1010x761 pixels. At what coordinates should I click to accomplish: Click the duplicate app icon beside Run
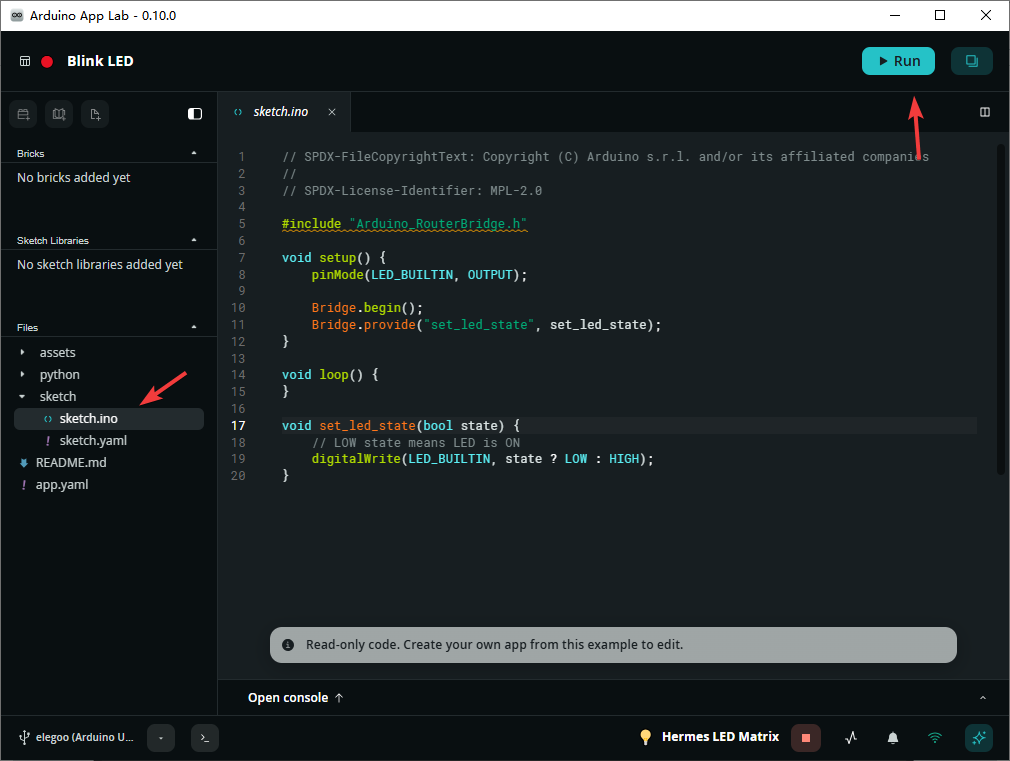click(971, 61)
